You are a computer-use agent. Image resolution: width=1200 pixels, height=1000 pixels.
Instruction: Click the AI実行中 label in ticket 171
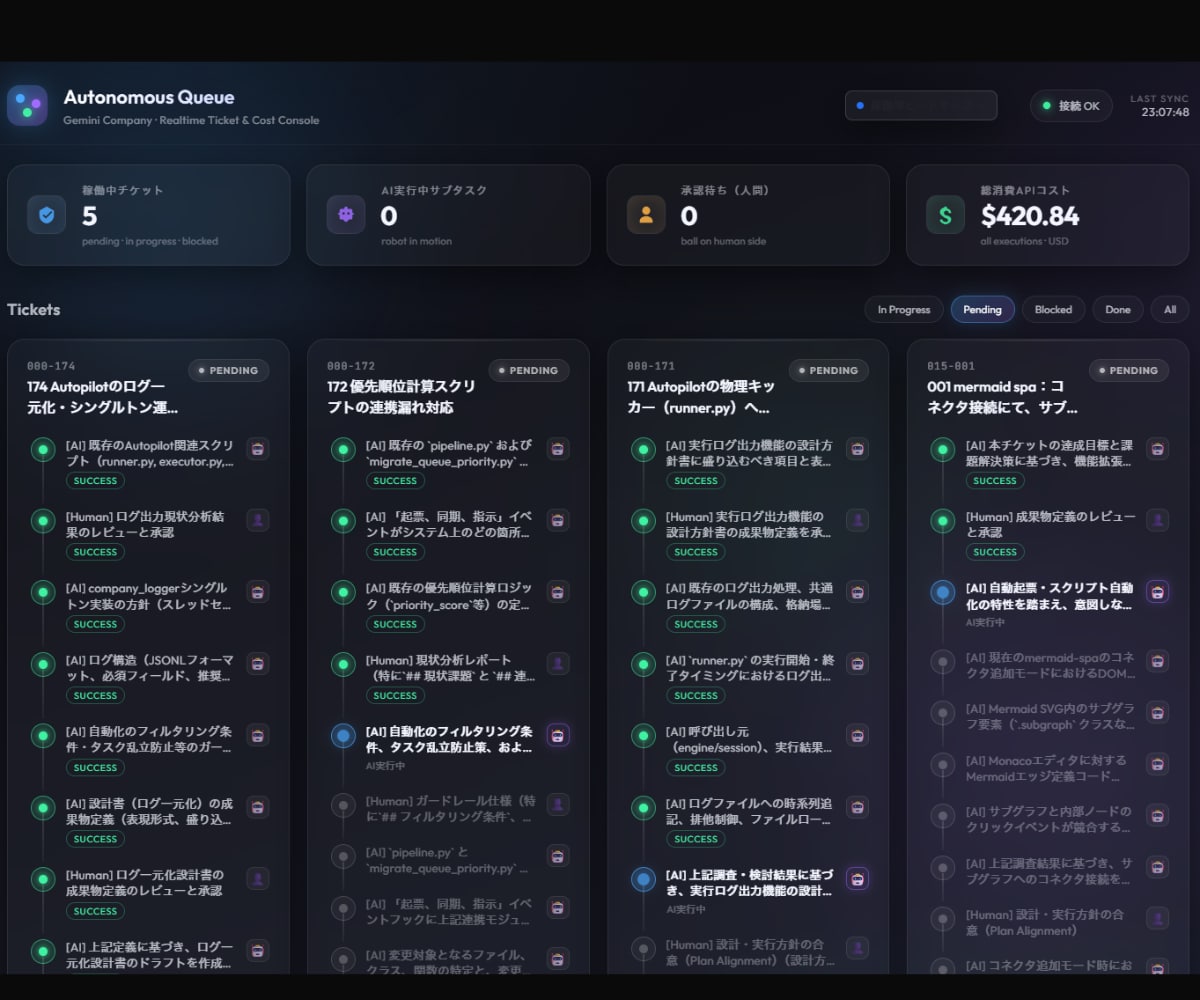coord(685,909)
